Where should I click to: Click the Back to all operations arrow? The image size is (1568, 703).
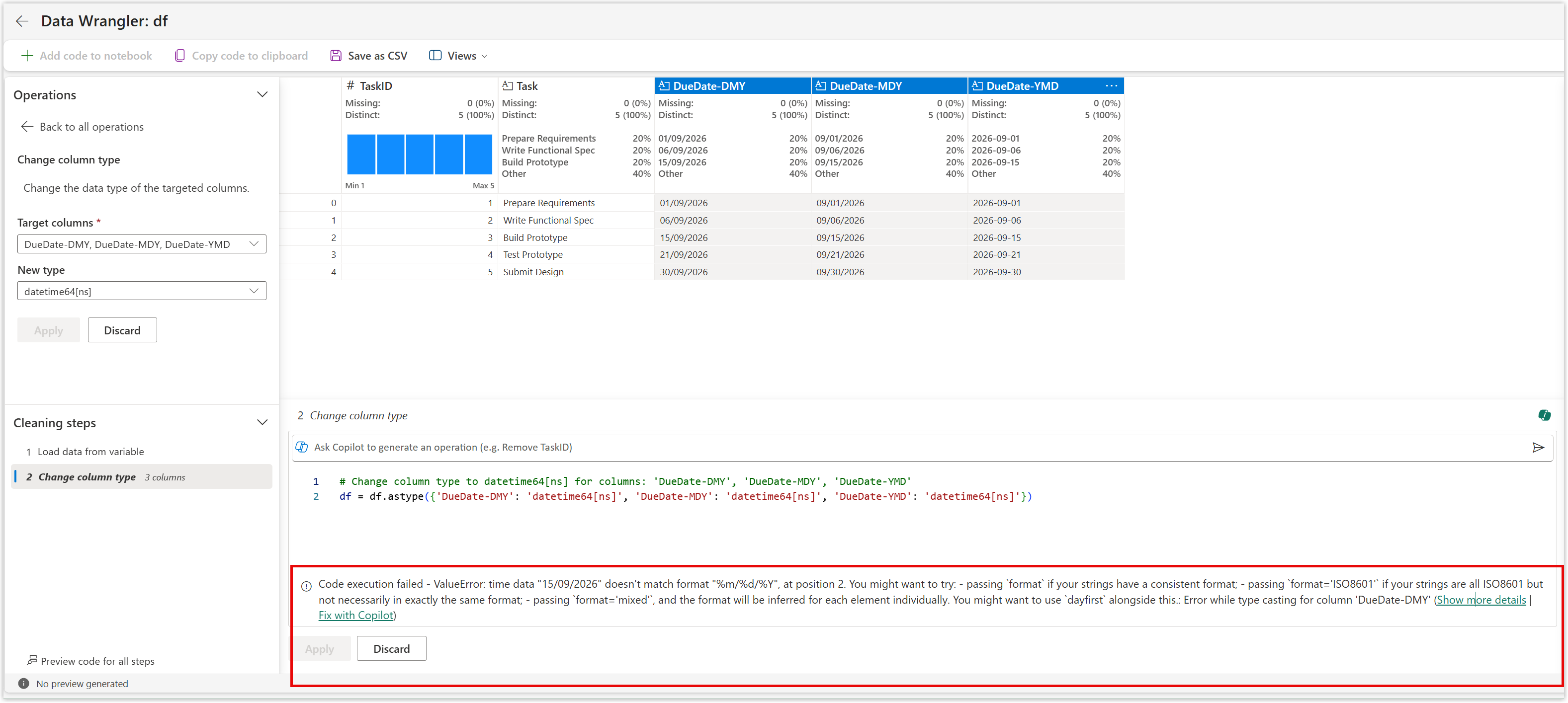27,127
